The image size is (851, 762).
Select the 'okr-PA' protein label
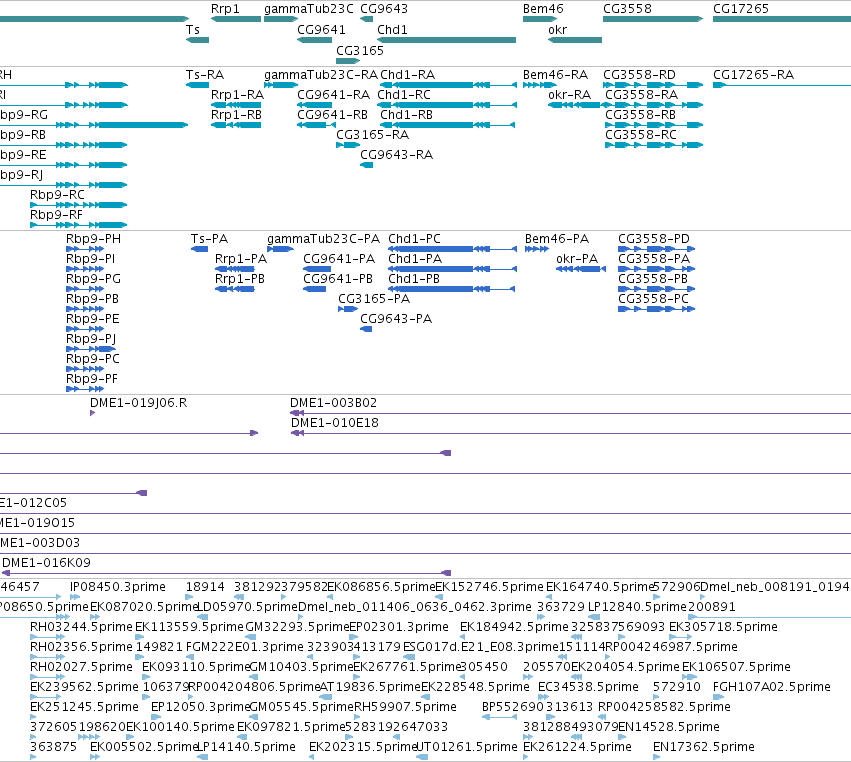(577, 259)
